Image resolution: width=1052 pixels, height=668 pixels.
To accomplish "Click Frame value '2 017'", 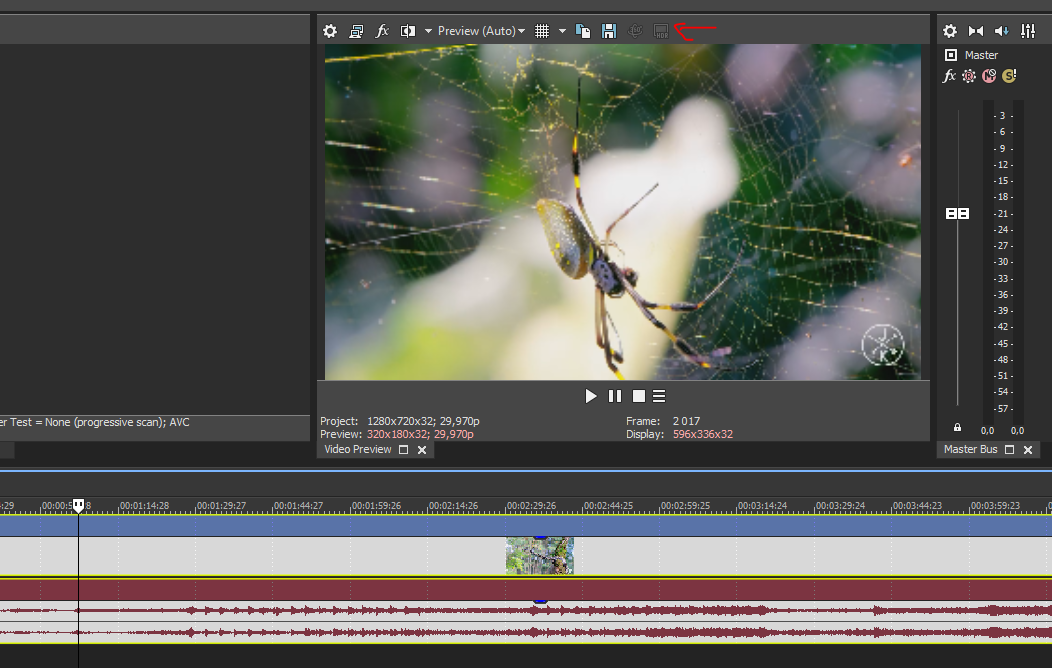I will (x=686, y=421).
